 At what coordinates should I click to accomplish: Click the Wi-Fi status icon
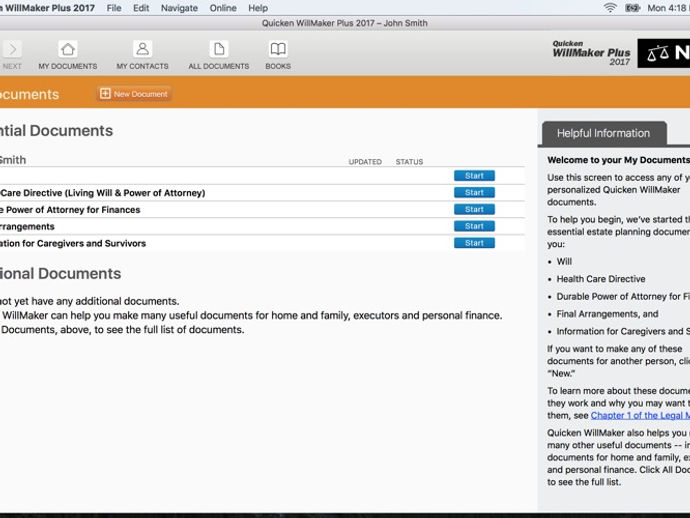(610, 8)
